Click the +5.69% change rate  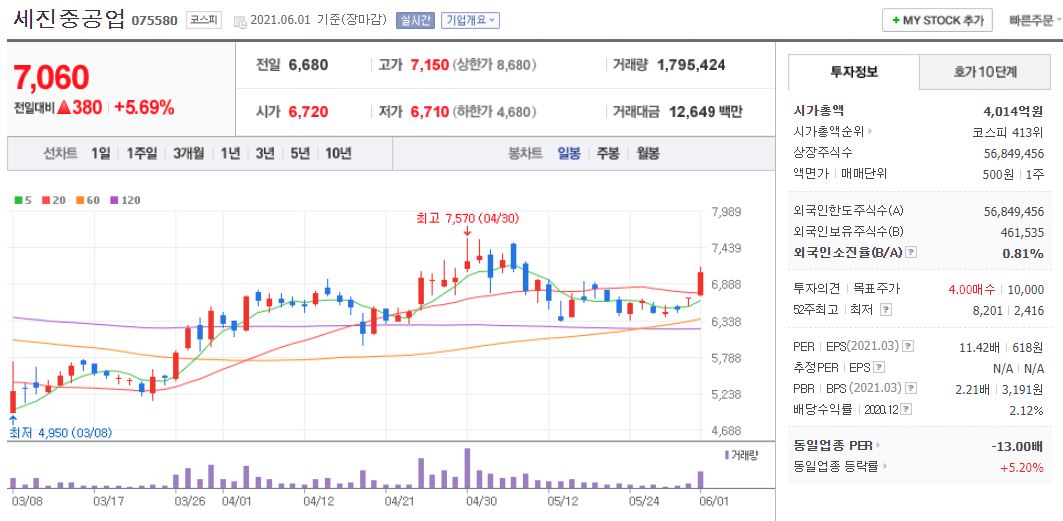144,107
